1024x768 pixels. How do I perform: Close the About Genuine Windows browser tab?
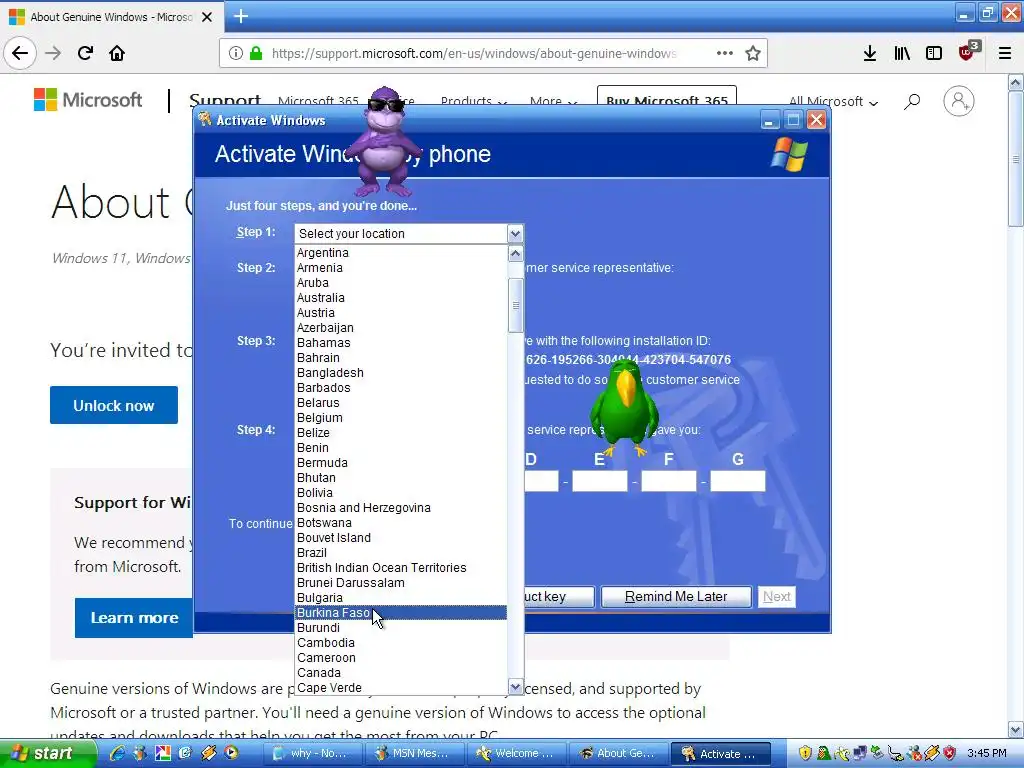[x=207, y=17]
